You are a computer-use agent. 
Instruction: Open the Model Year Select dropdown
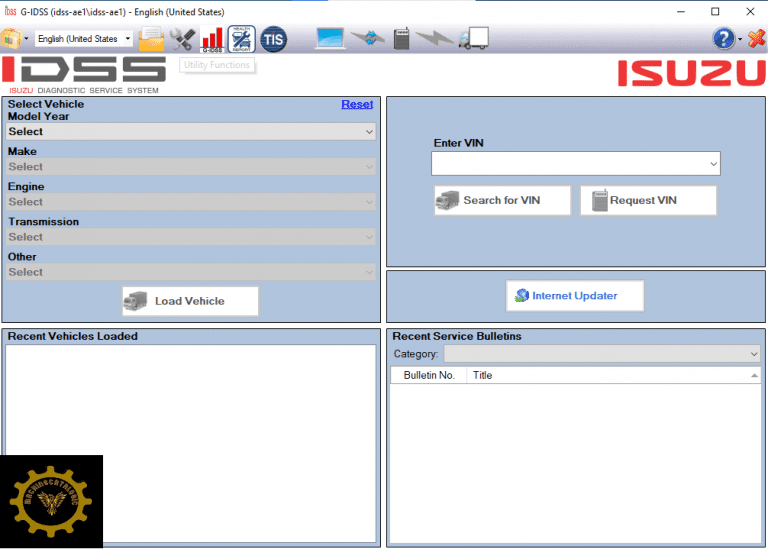[191, 131]
